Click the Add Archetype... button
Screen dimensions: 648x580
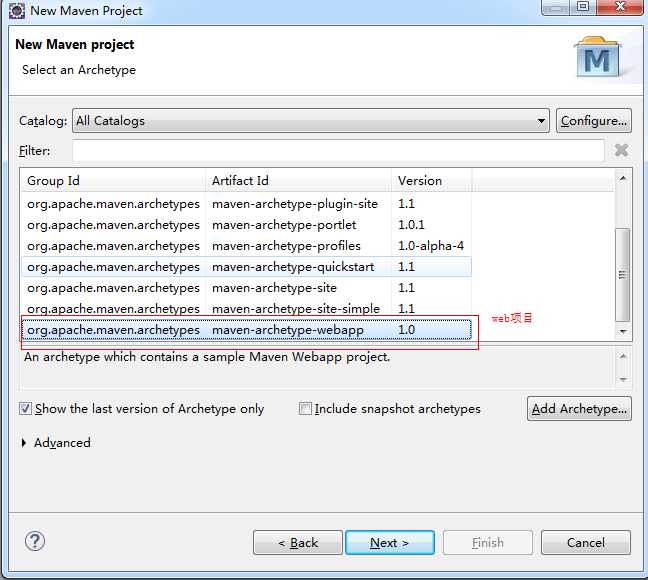point(579,409)
